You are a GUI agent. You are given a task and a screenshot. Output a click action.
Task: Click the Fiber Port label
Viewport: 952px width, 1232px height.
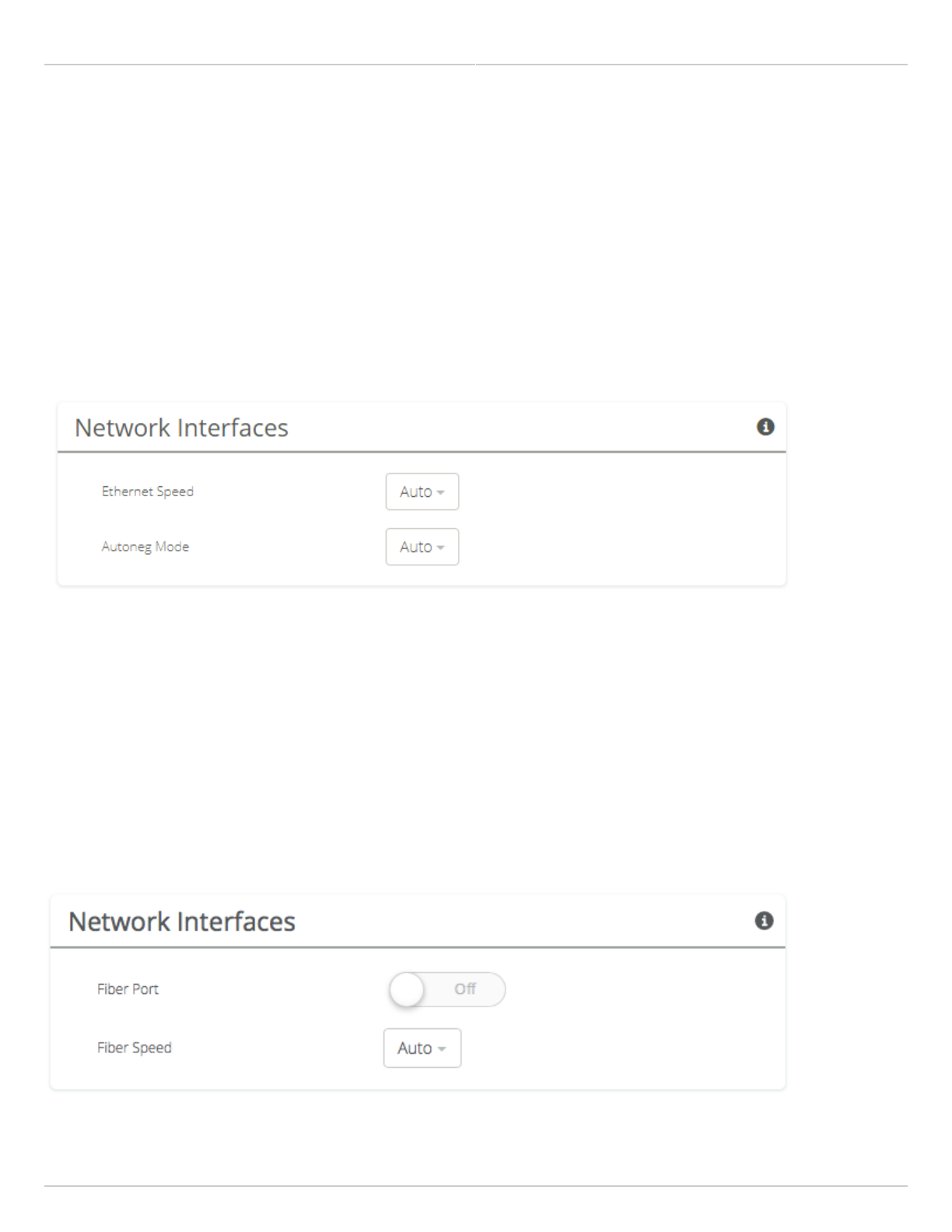[x=128, y=989]
